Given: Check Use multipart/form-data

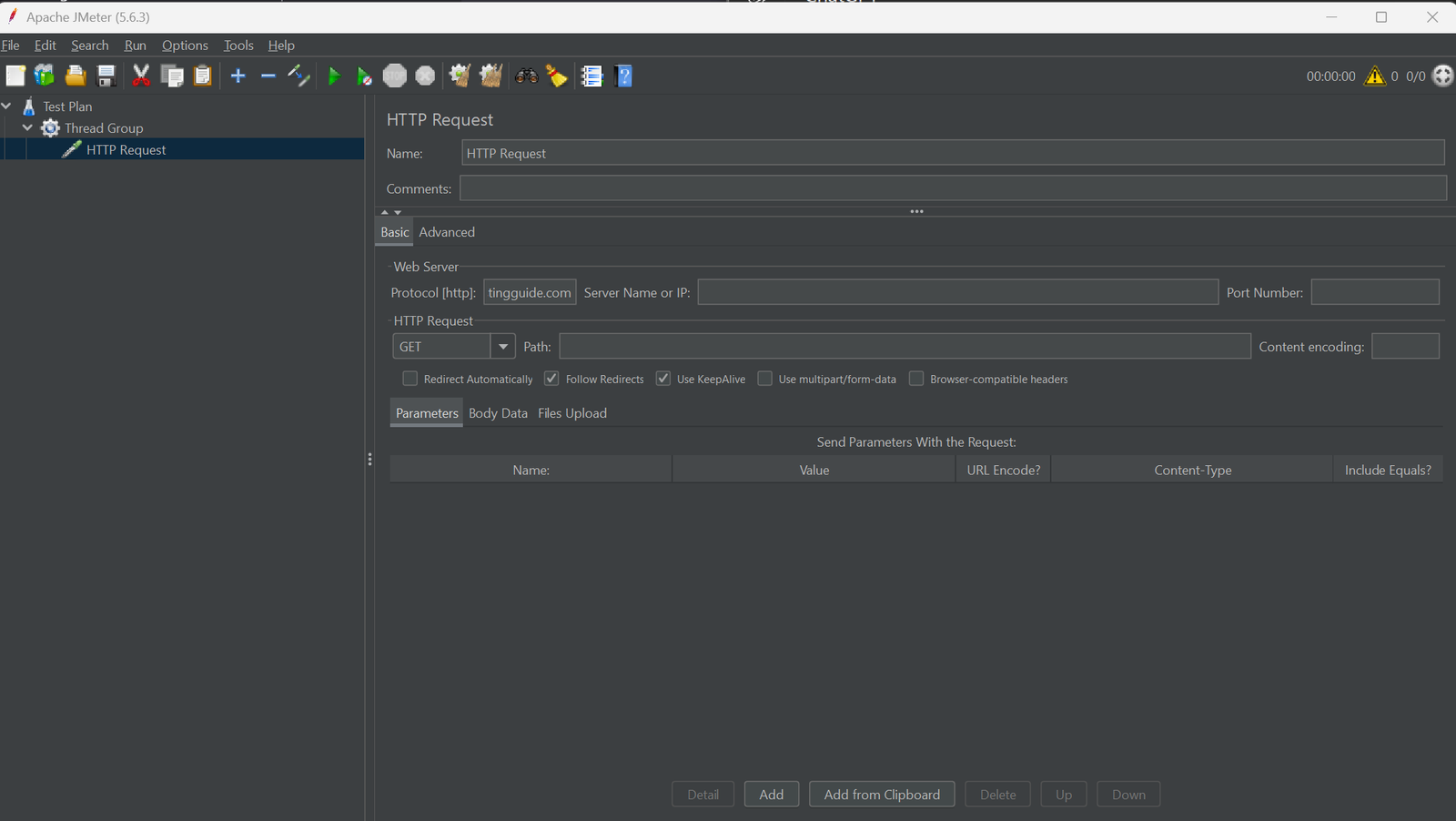Looking at the screenshot, I should [764, 378].
